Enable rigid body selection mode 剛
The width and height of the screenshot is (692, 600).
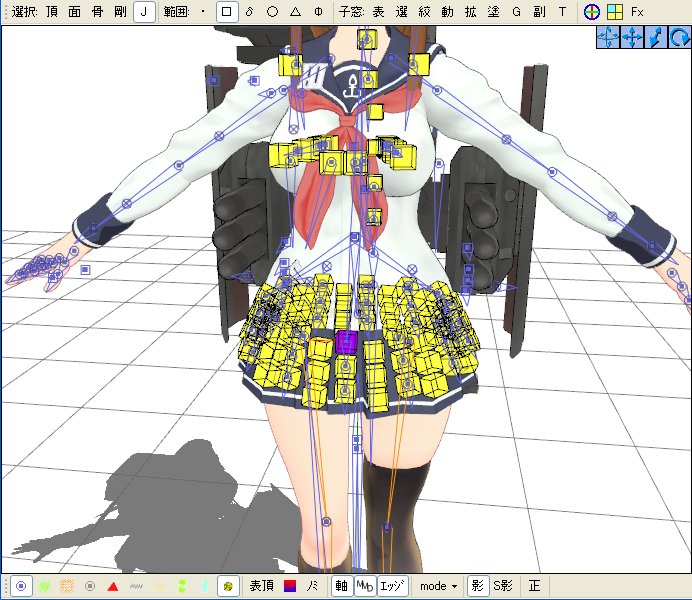tap(120, 11)
